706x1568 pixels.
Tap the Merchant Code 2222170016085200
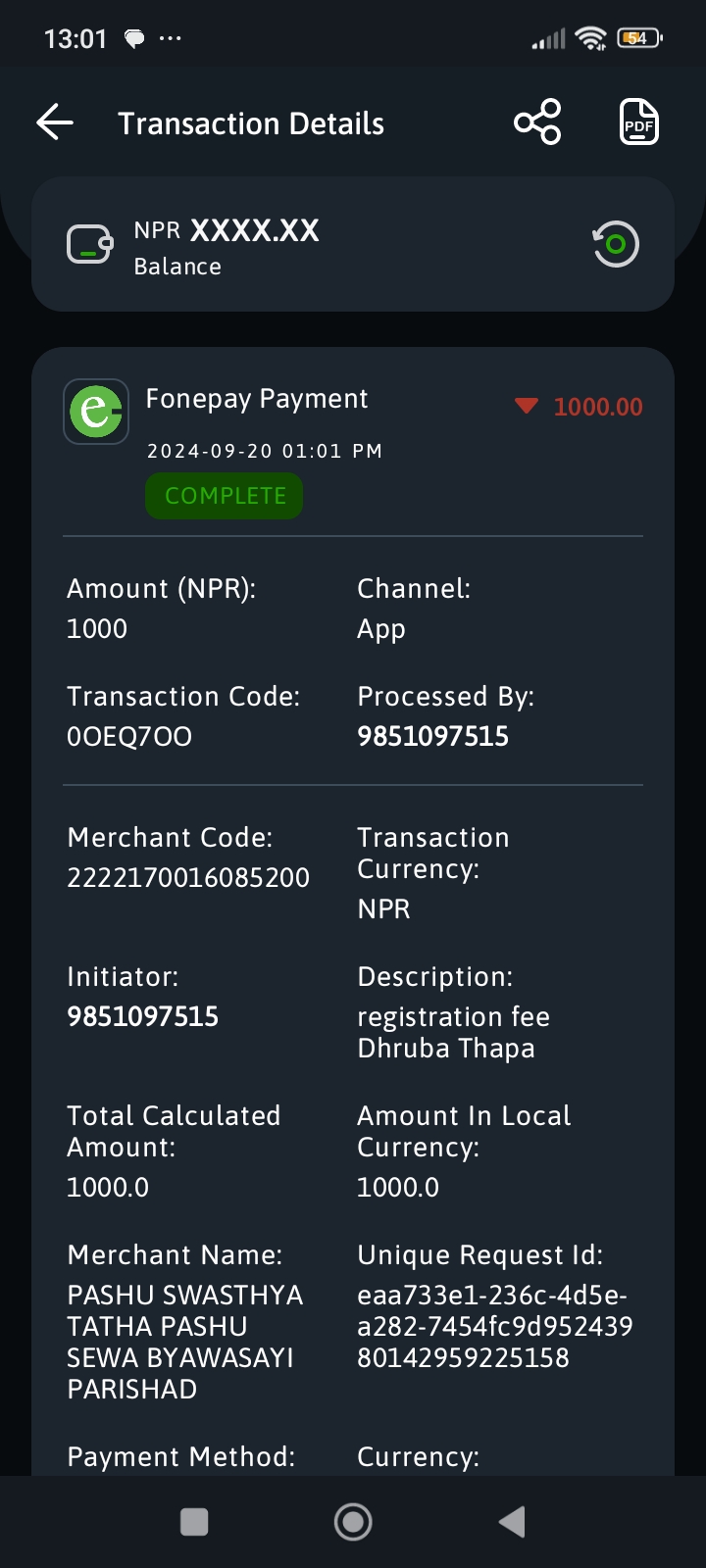pyautogui.click(x=188, y=878)
